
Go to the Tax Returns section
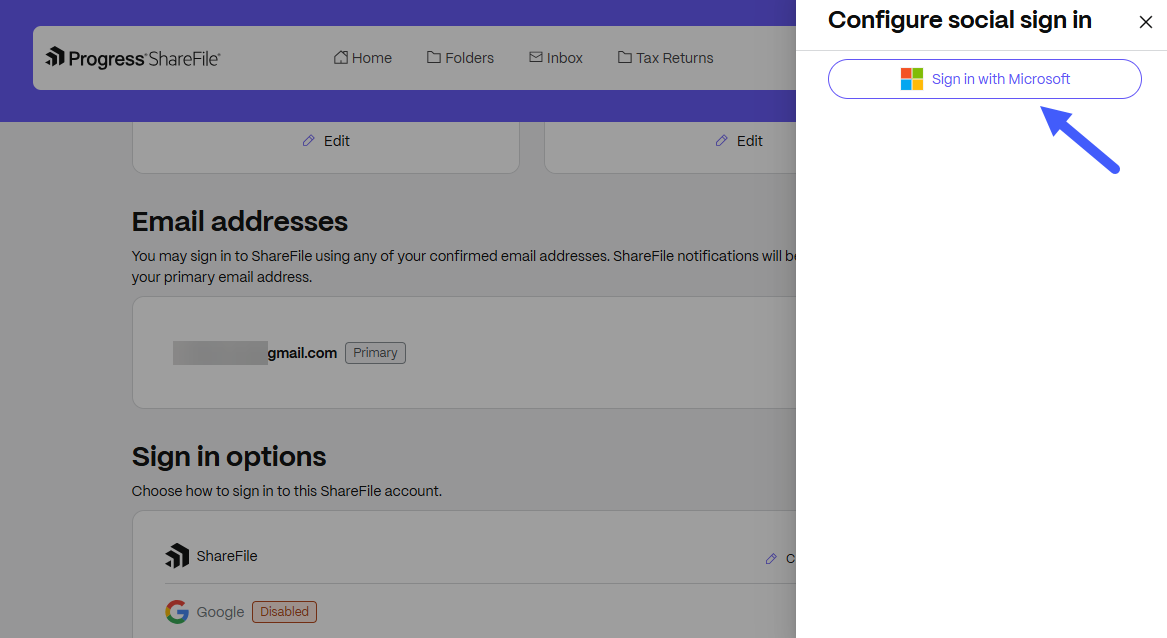tap(665, 58)
